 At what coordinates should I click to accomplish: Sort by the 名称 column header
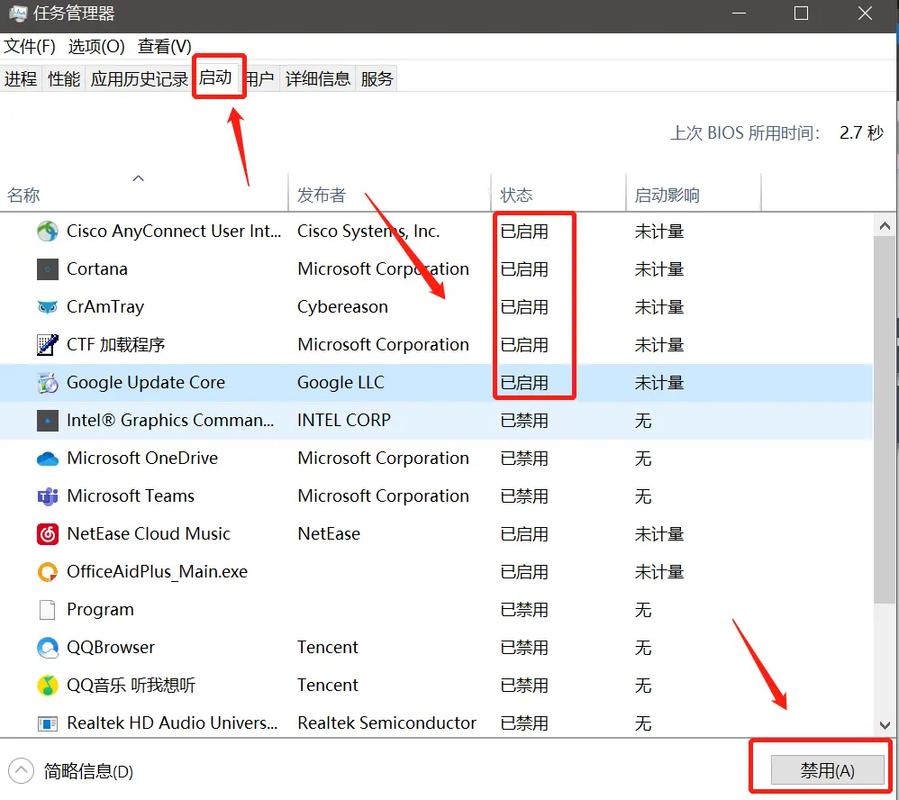[23, 194]
